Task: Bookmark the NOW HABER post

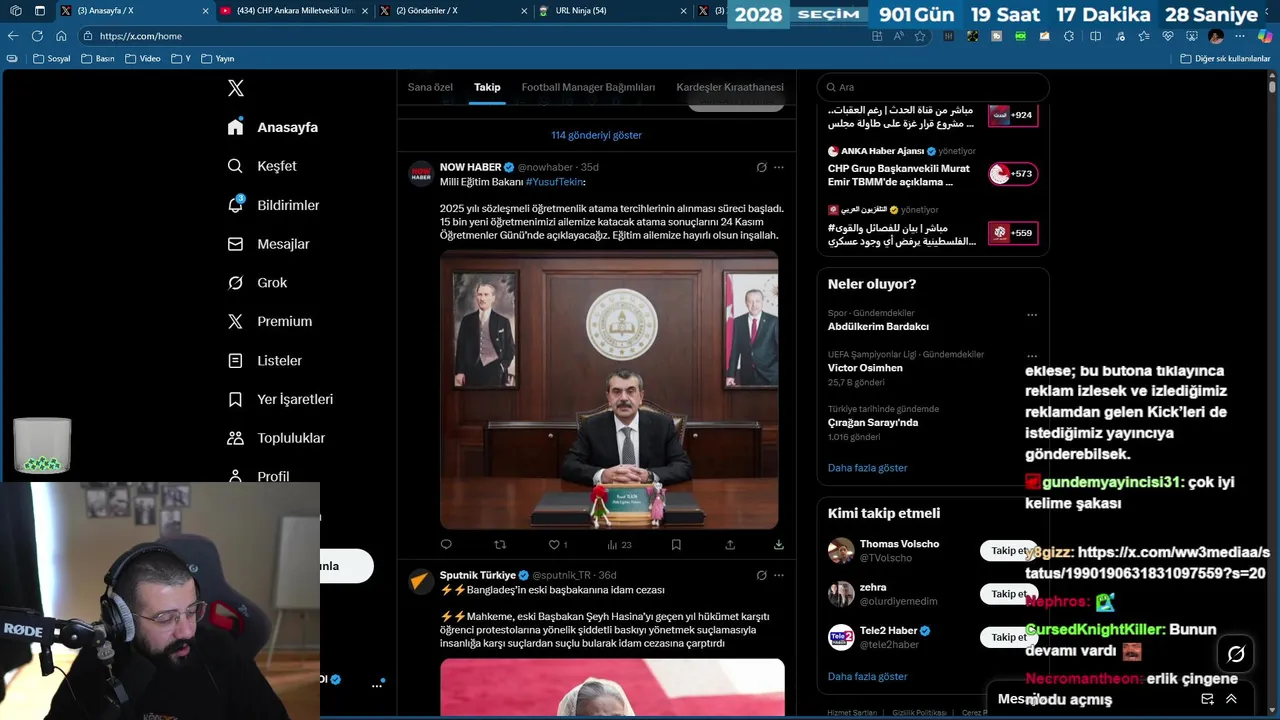Action: pyautogui.click(x=676, y=545)
